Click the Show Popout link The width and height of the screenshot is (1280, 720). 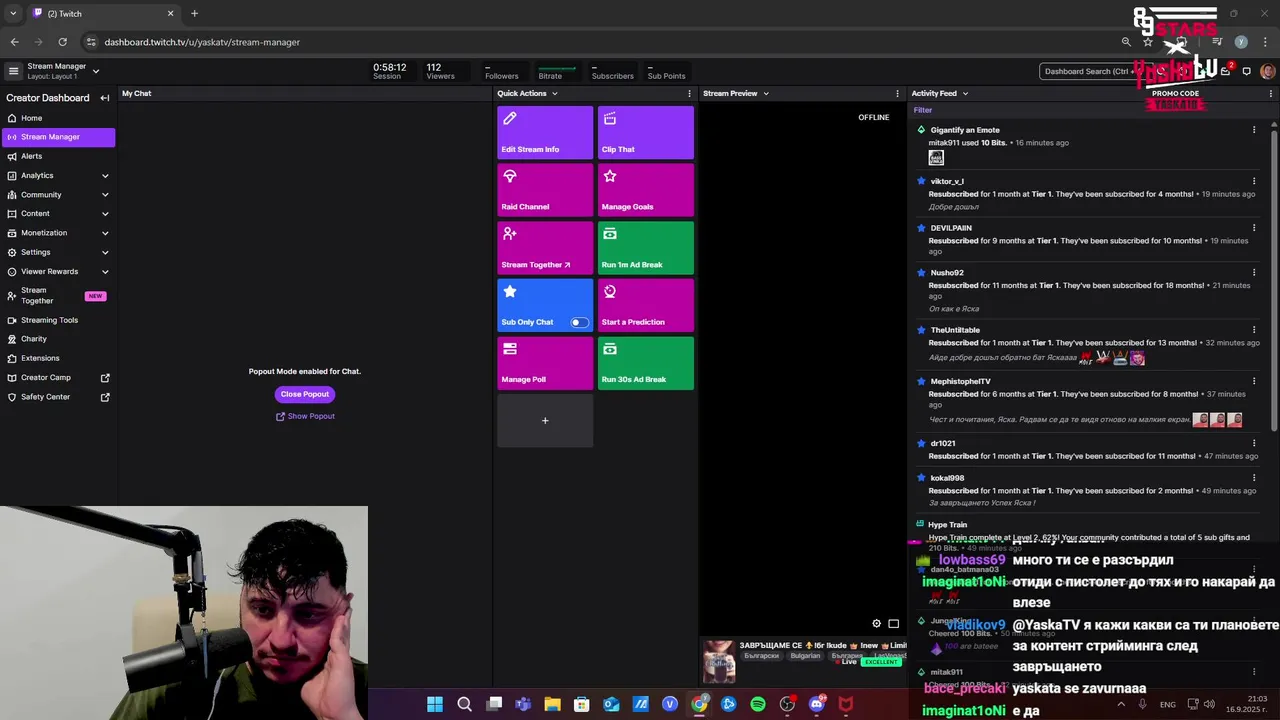click(x=305, y=416)
